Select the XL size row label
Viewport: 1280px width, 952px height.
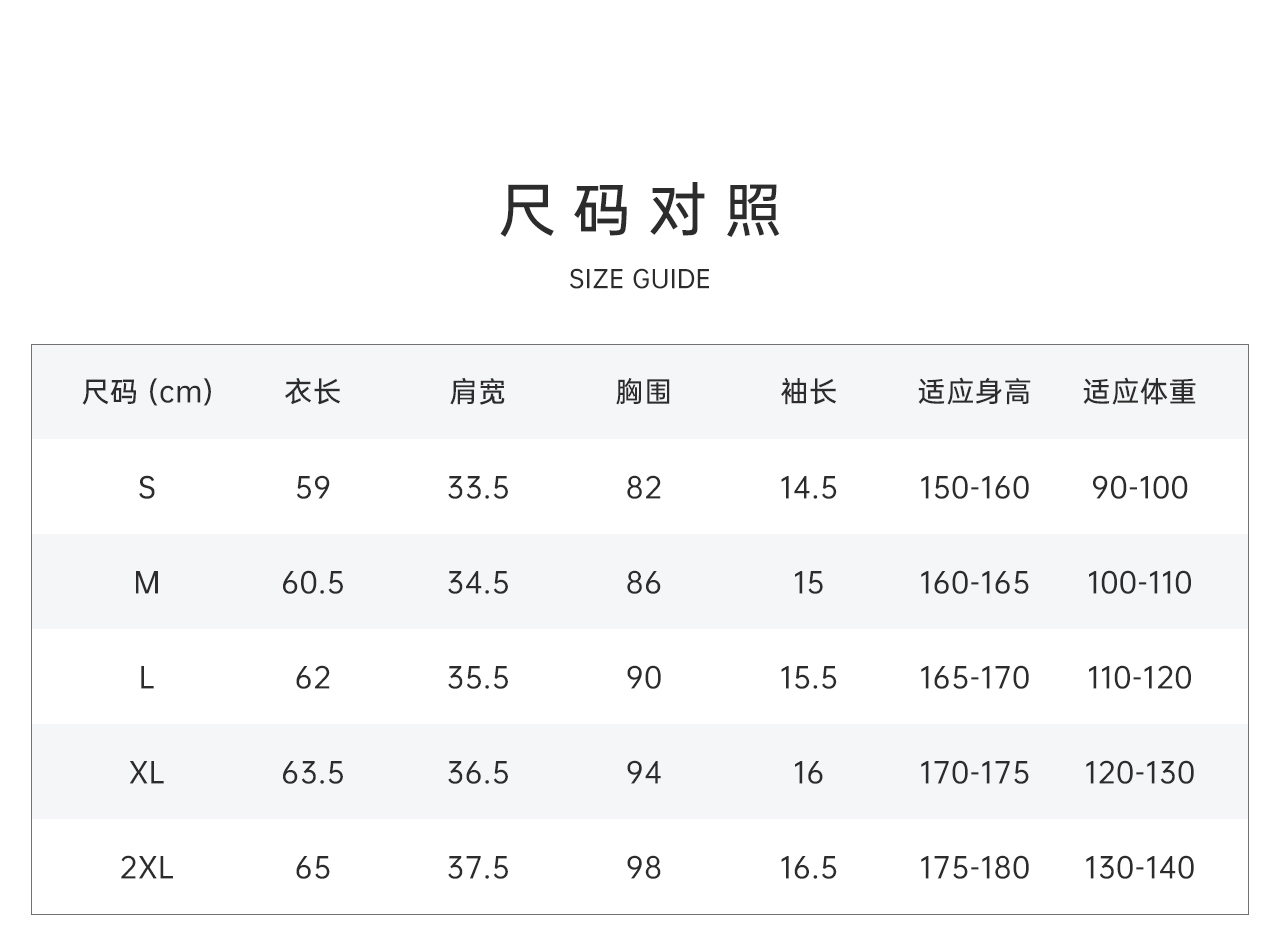tap(147, 773)
